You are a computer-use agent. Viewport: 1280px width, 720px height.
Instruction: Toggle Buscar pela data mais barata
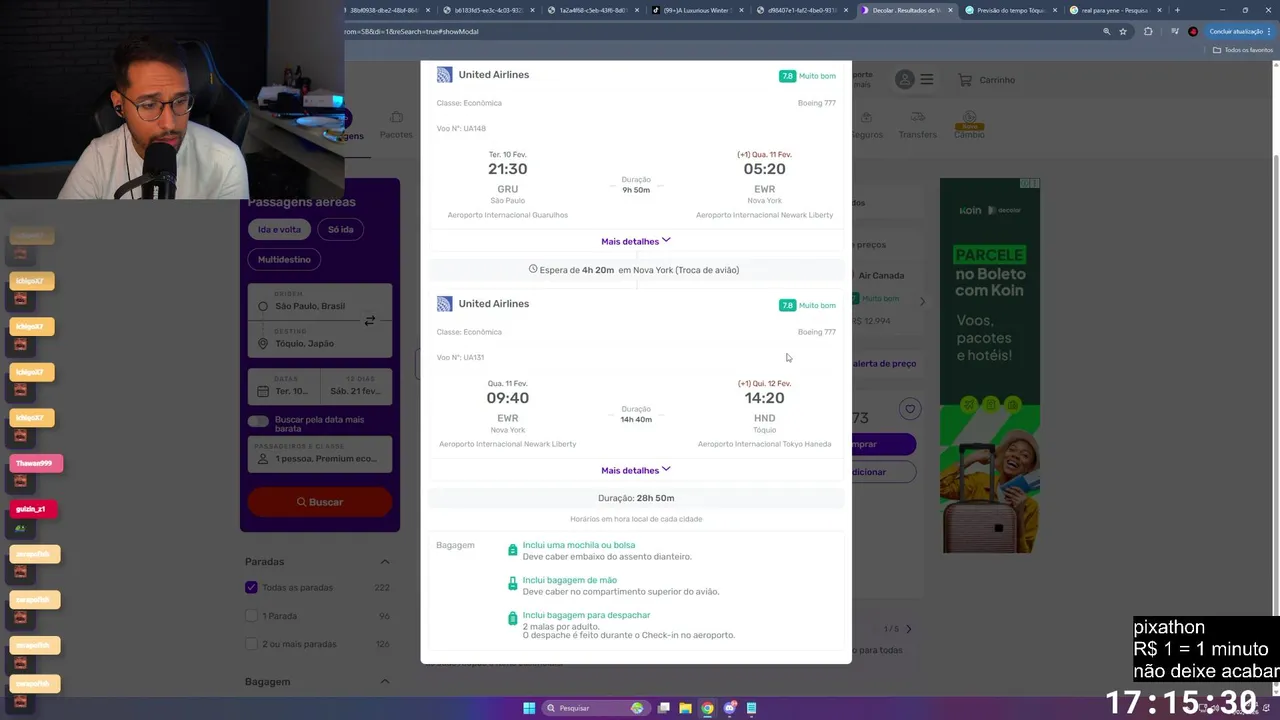[x=258, y=421]
